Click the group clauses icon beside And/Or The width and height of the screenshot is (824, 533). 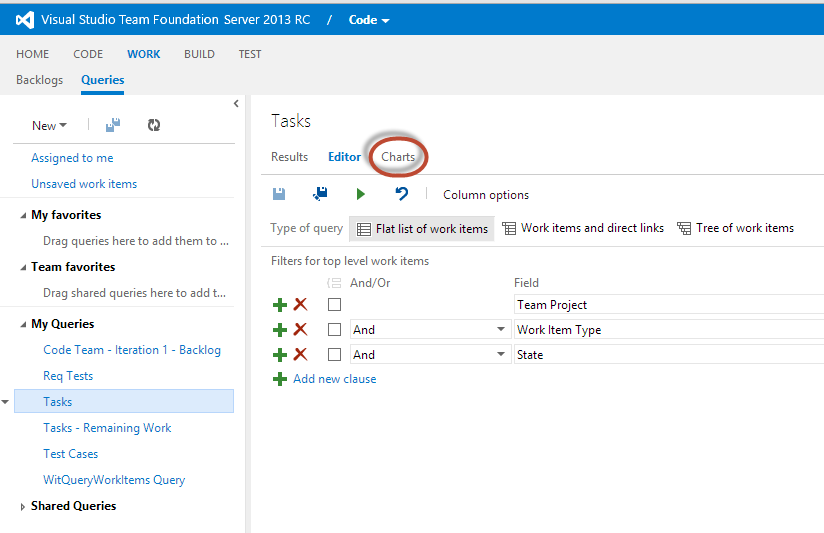pos(334,283)
